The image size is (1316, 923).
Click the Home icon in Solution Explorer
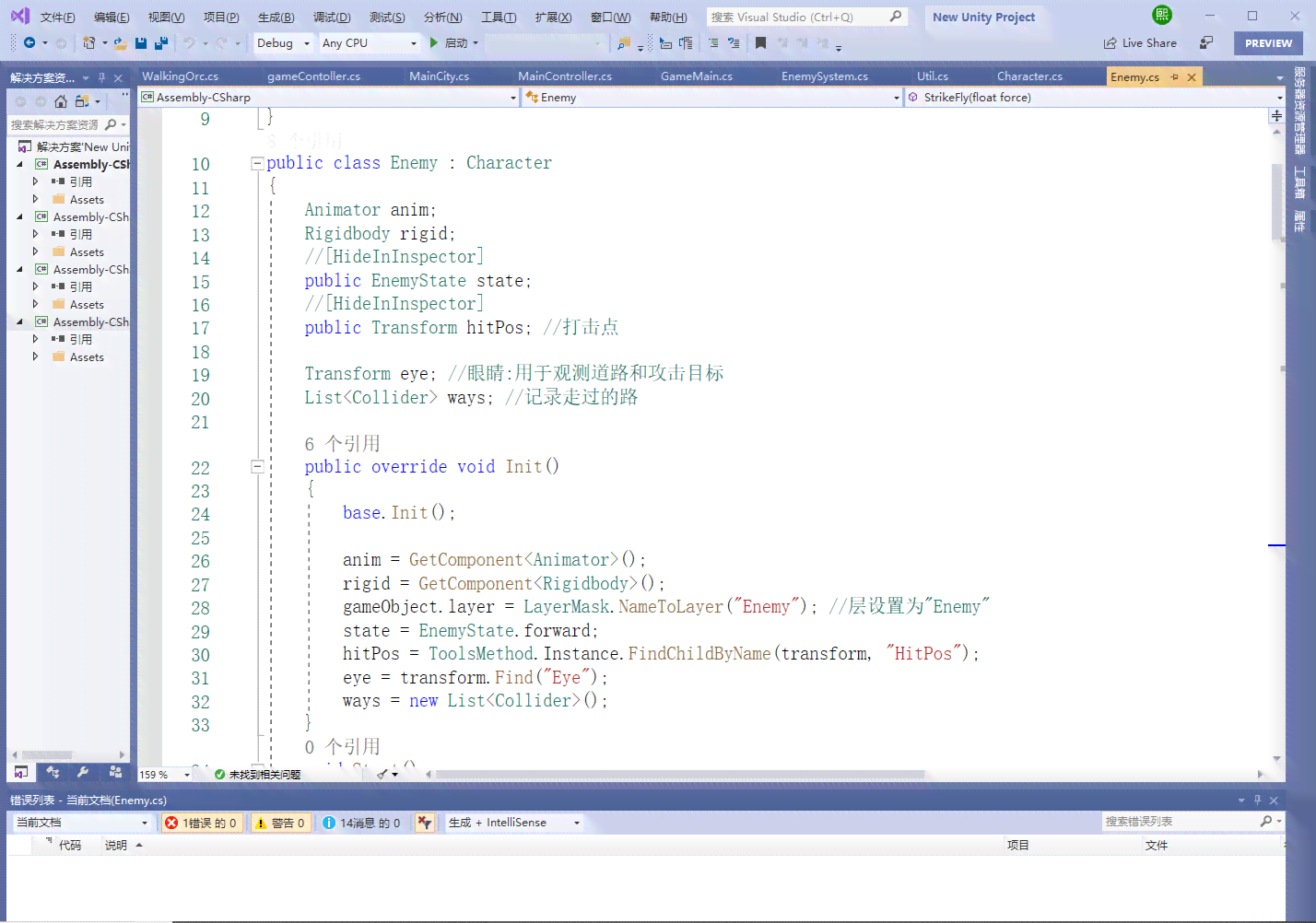[x=61, y=101]
